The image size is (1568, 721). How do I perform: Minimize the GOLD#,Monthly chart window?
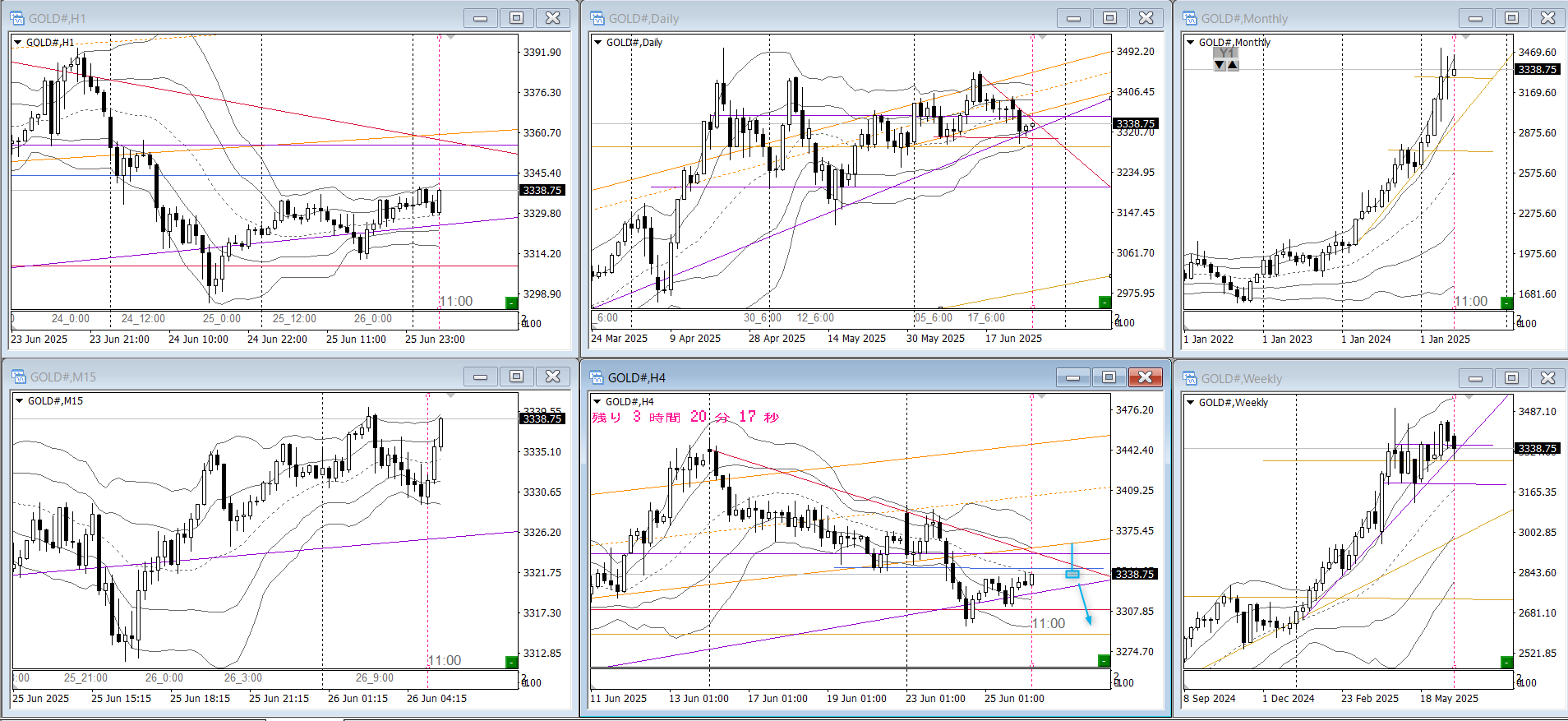point(1476,18)
